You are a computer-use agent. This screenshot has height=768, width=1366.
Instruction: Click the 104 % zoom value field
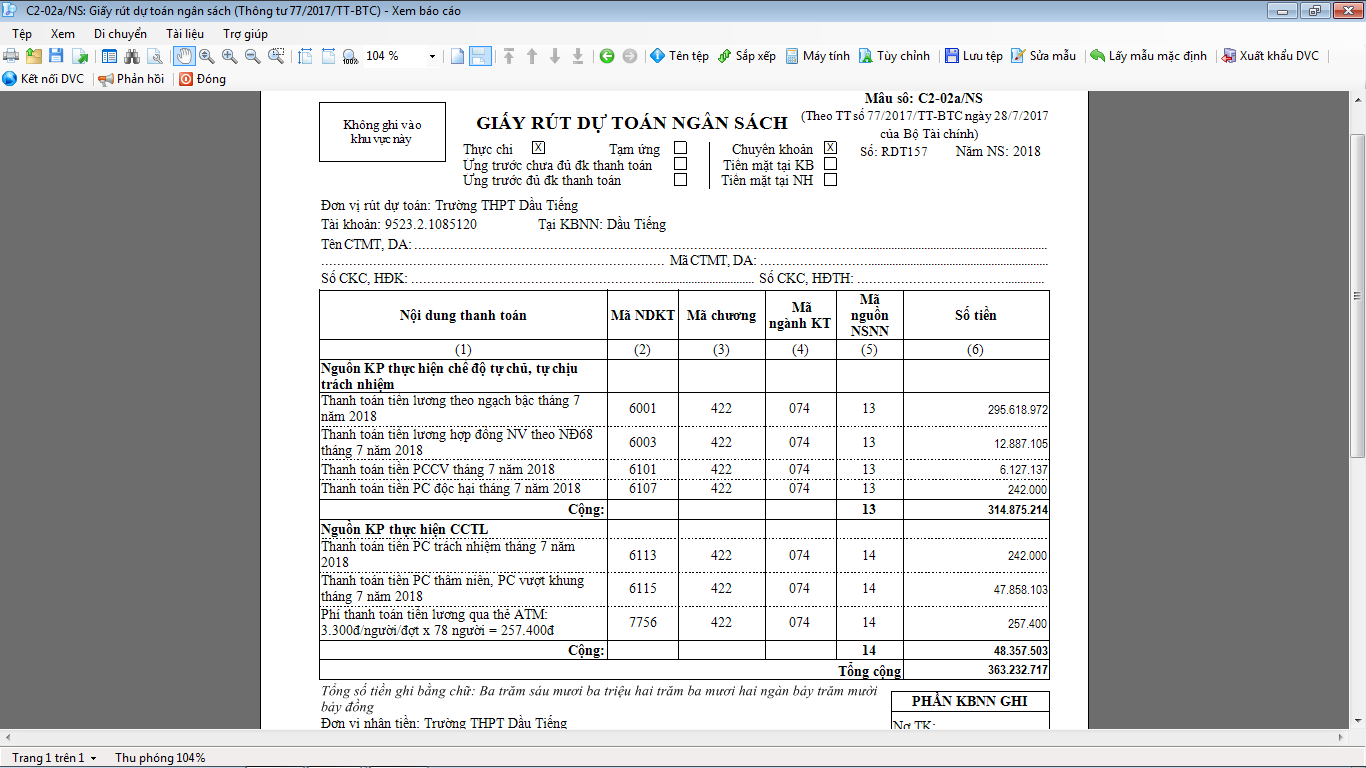[x=394, y=56]
